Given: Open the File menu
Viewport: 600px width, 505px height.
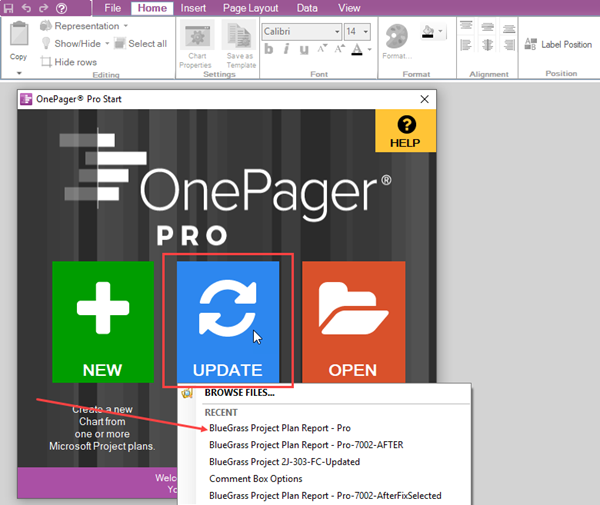Looking at the screenshot, I should click(112, 8).
